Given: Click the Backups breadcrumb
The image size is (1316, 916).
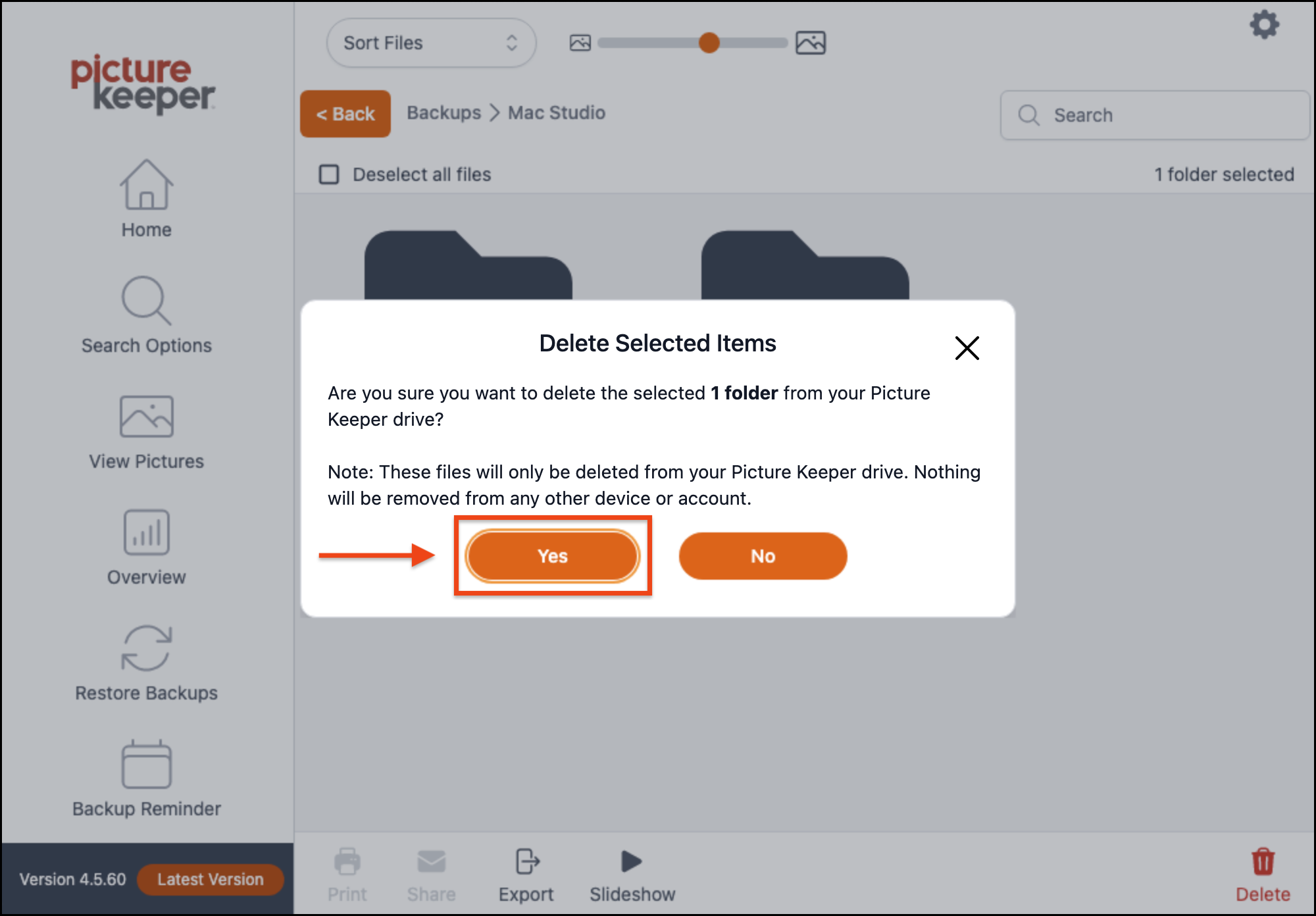Looking at the screenshot, I should point(444,113).
